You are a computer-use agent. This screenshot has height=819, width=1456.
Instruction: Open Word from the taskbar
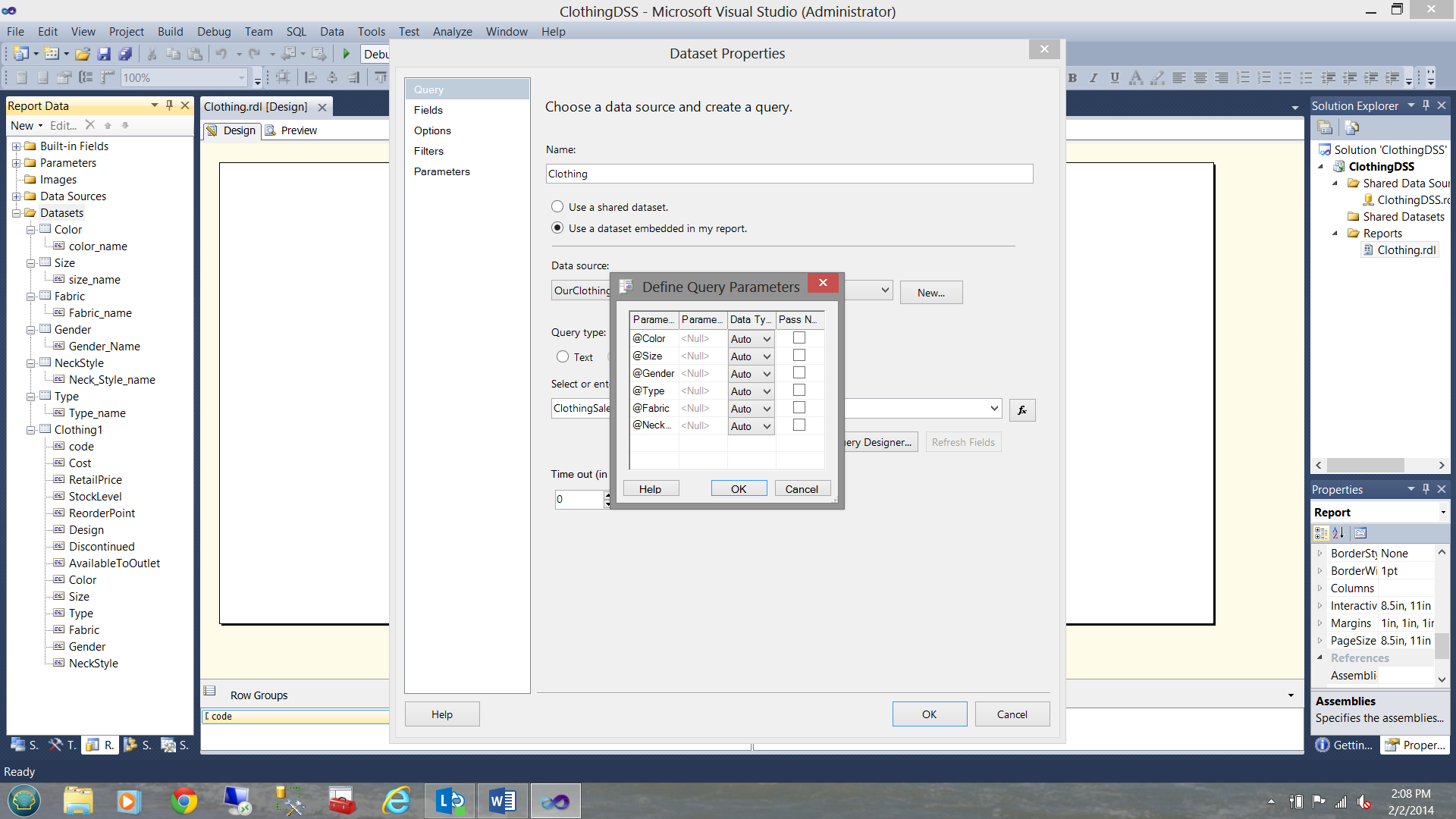point(502,801)
